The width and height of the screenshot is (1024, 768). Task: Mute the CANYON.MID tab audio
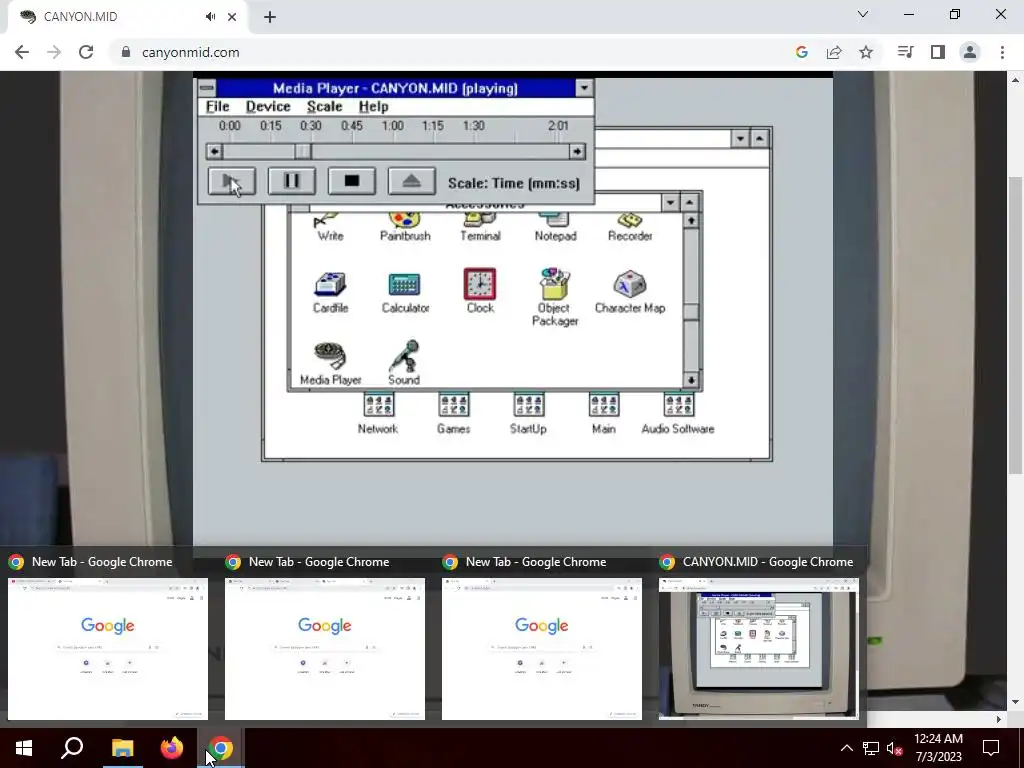pyautogui.click(x=210, y=17)
